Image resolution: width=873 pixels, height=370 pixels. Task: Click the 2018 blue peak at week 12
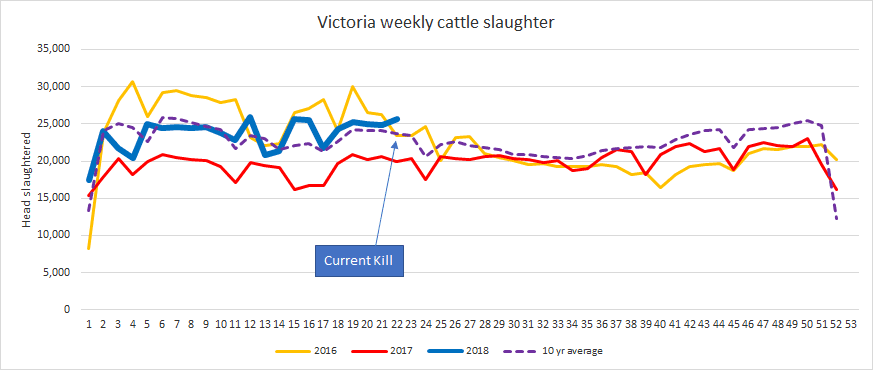click(x=250, y=117)
